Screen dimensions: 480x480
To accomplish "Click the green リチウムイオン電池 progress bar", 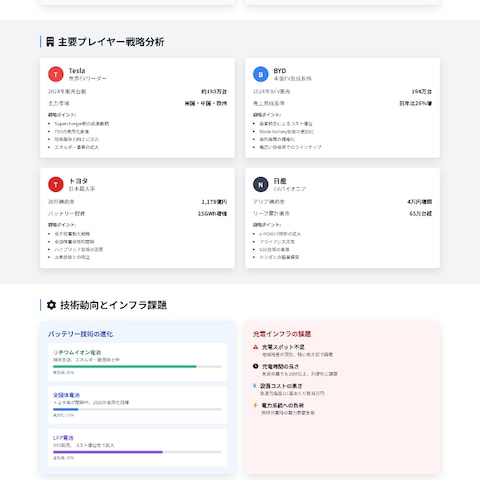I will (137, 366).
